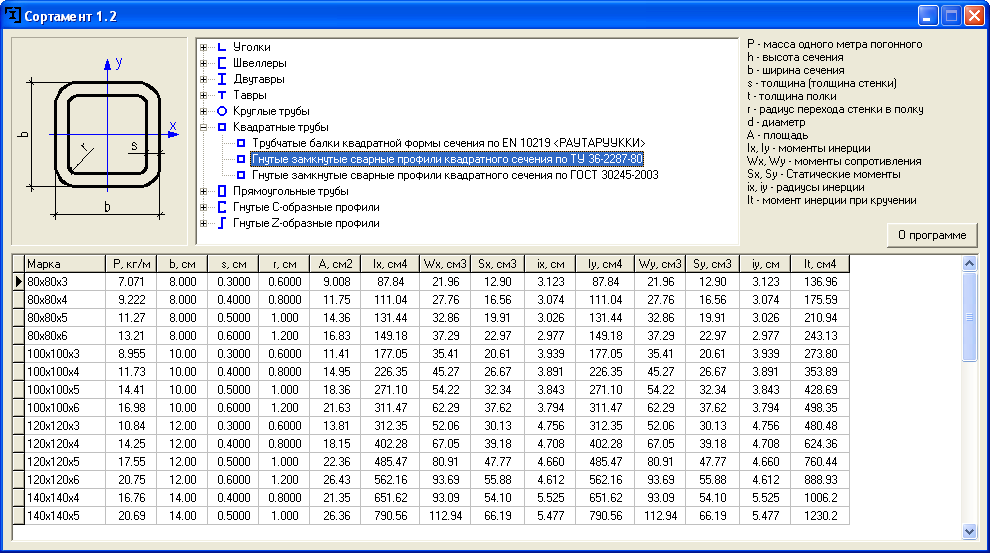Click mass value 7.071 in first row

(131, 282)
